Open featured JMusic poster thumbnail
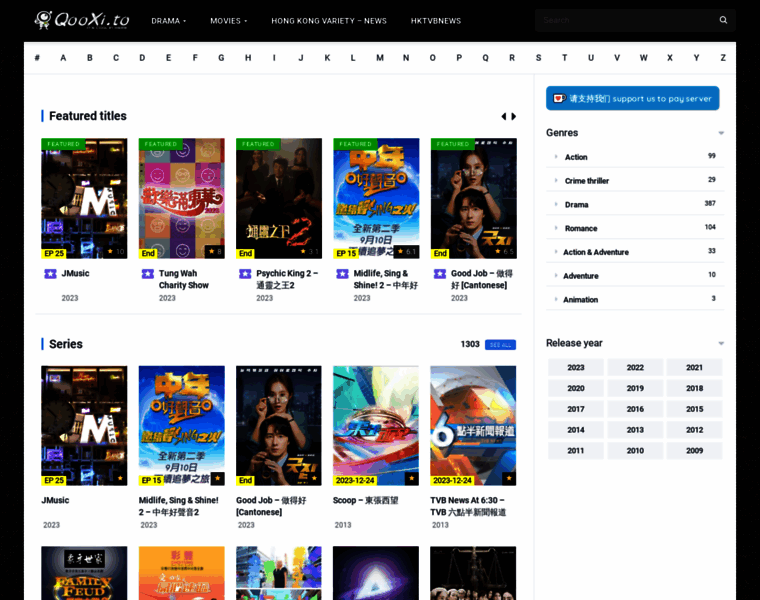This screenshot has width=760, height=600. [84, 198]
